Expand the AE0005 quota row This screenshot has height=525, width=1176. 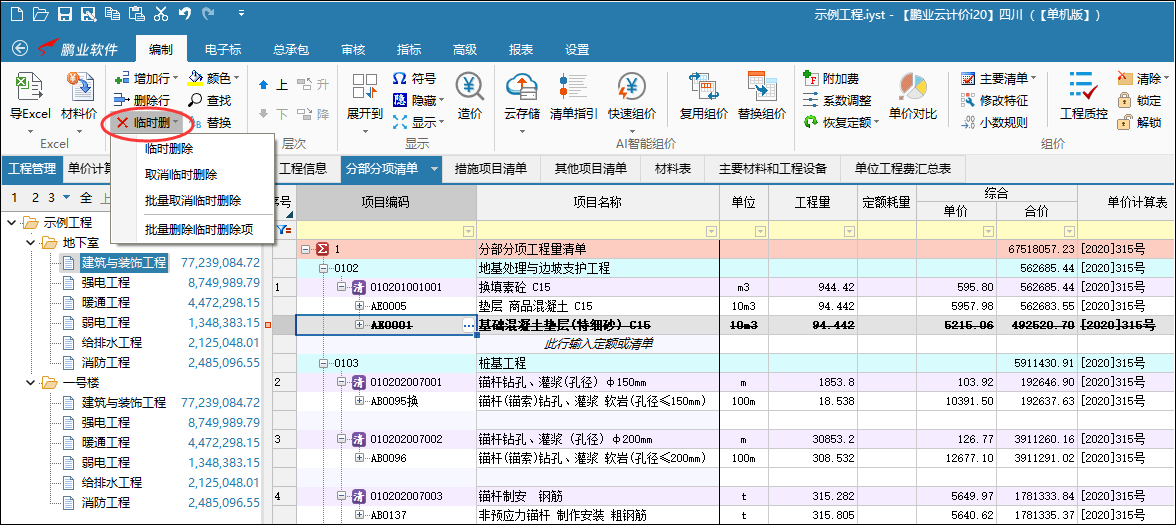pos(360,306)
